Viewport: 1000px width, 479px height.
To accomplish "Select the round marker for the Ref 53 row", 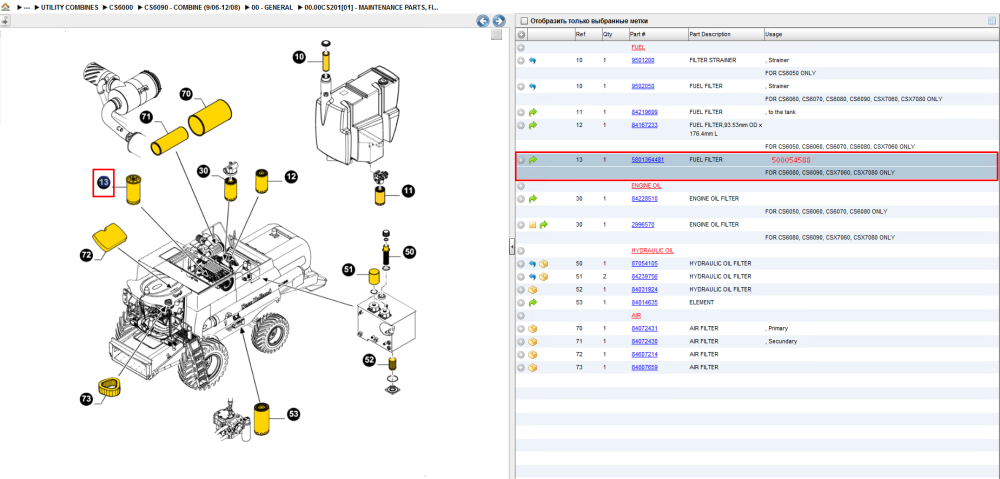I will (521, 302).
